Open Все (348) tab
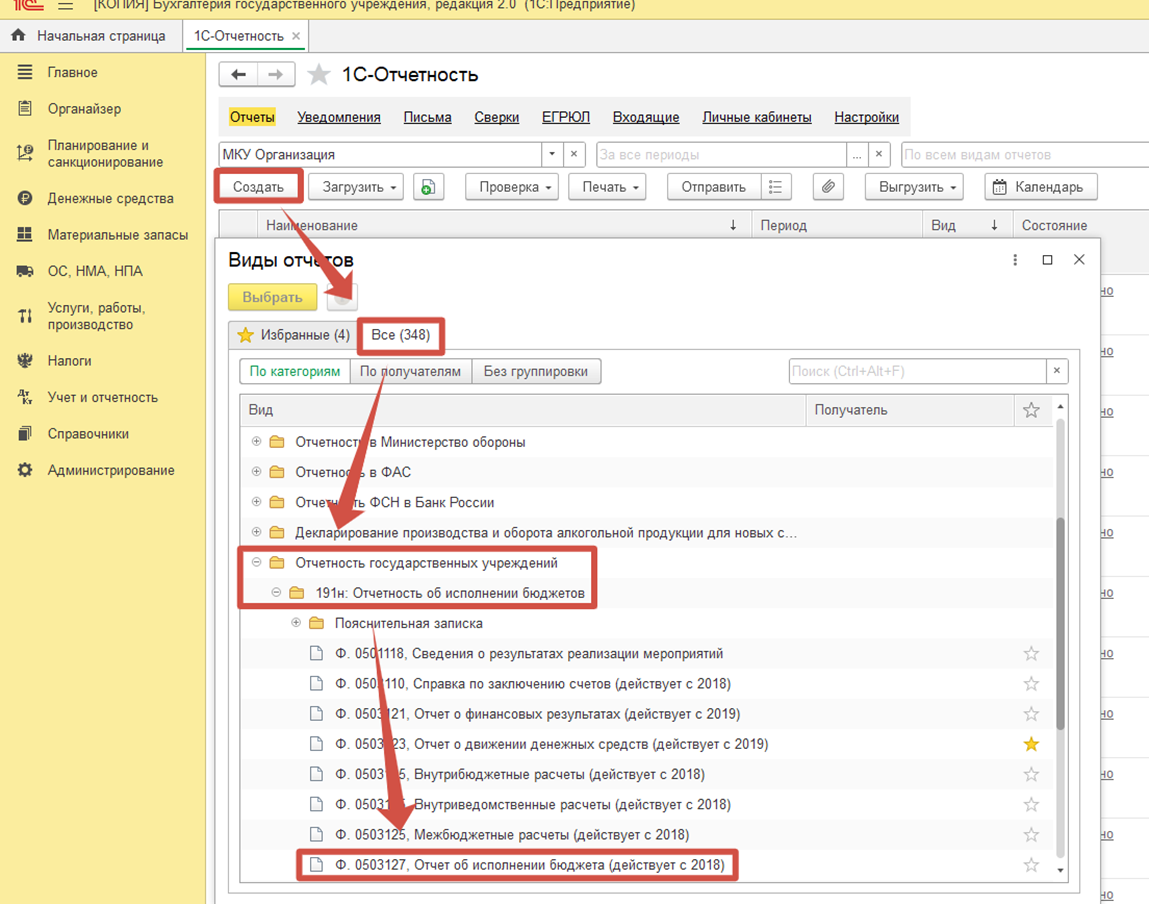 coord(400,335)
